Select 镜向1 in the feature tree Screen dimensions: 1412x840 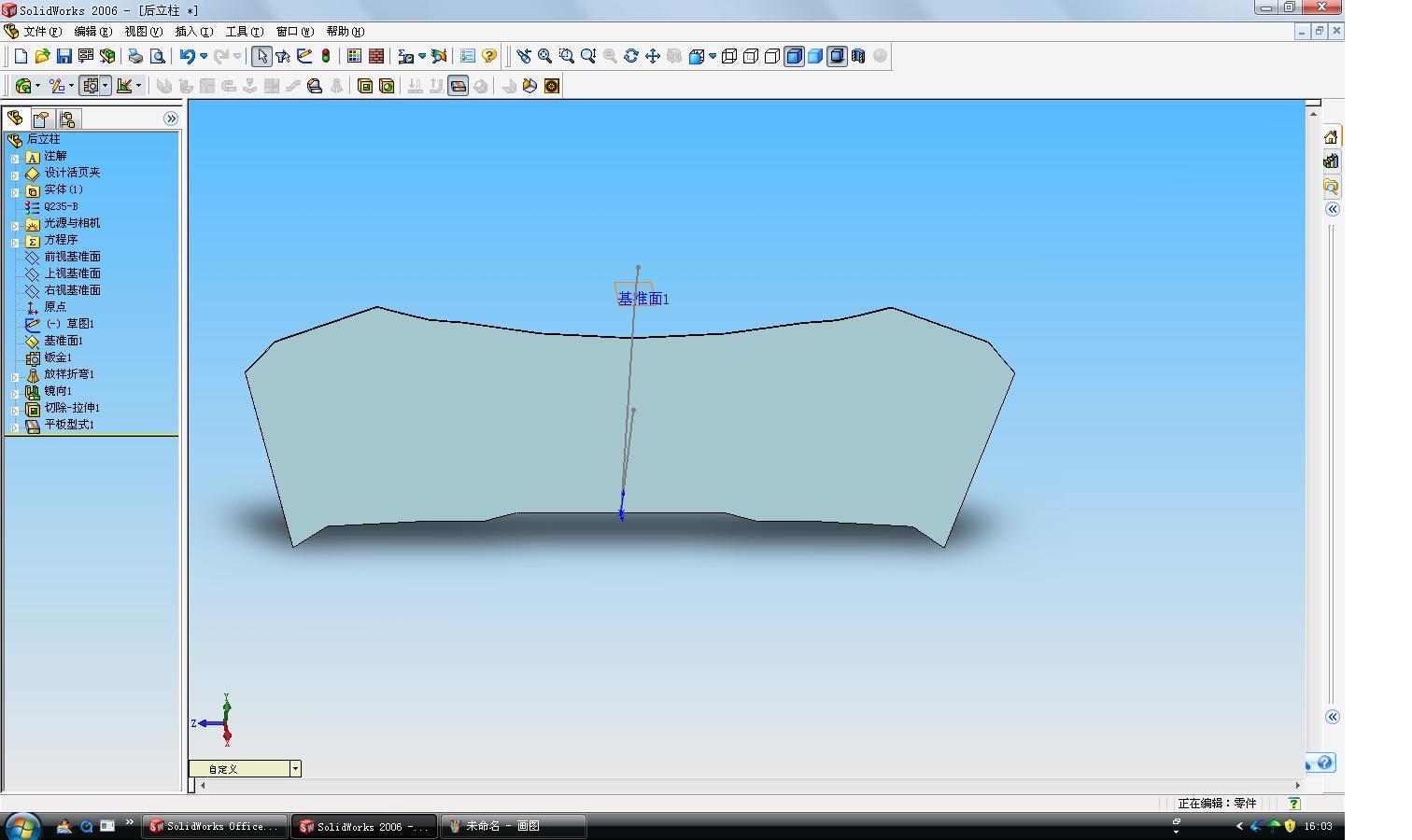(58, 391)
